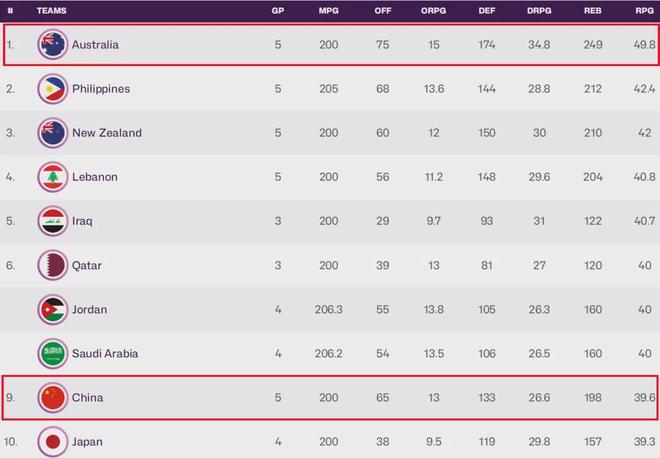Select the Japan flag icon
The image size is (660, 458).
(x=53, y=442)
